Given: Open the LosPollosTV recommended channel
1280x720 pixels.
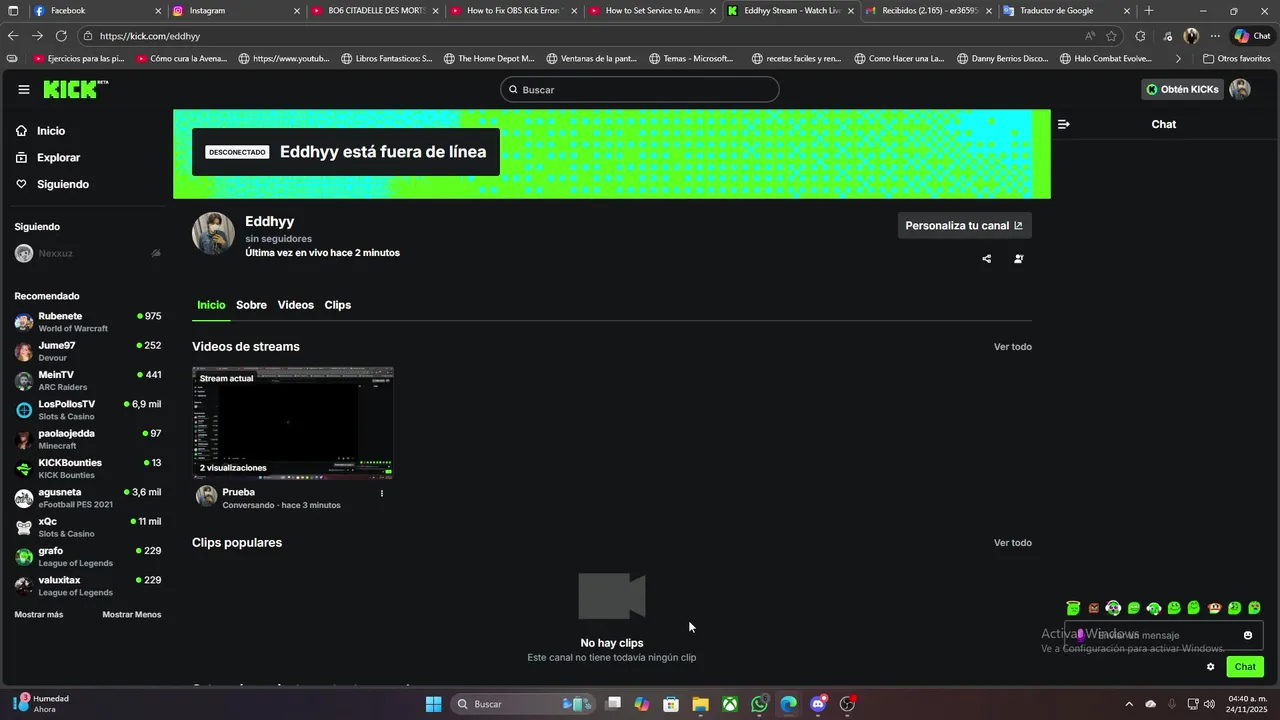Looking at the screenshot, I should coord(88,410).
